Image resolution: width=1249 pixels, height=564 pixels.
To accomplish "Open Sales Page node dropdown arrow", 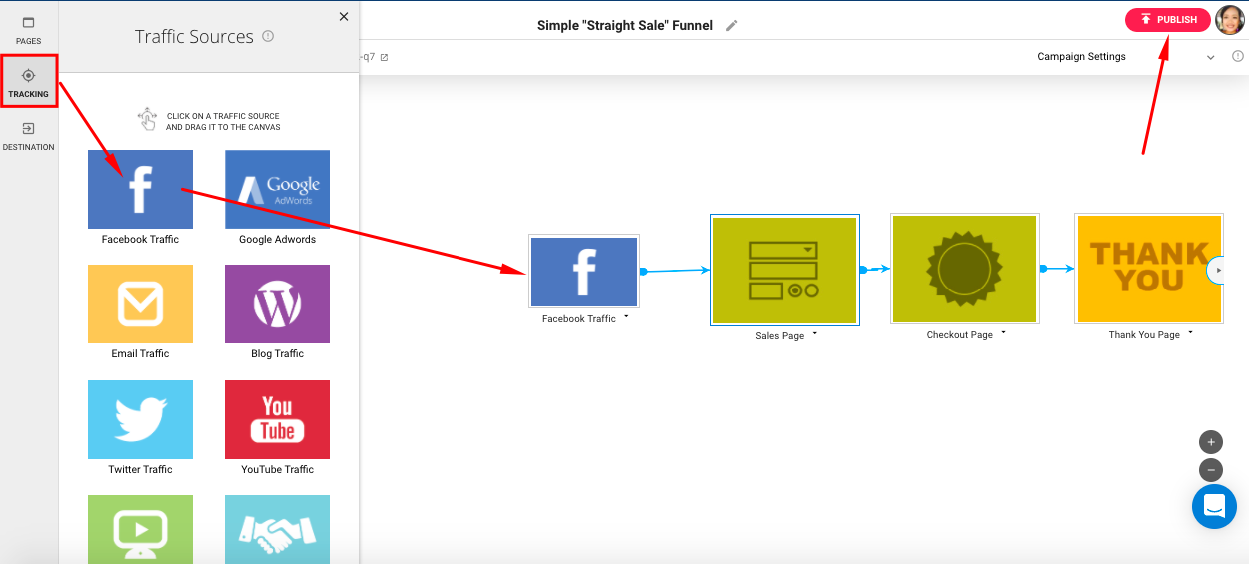I will click(814, 333).
